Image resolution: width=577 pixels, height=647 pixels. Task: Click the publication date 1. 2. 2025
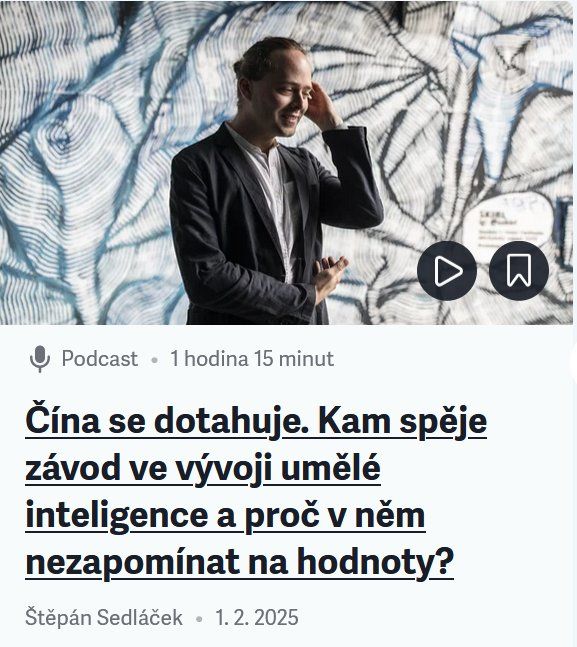(256, 617)
